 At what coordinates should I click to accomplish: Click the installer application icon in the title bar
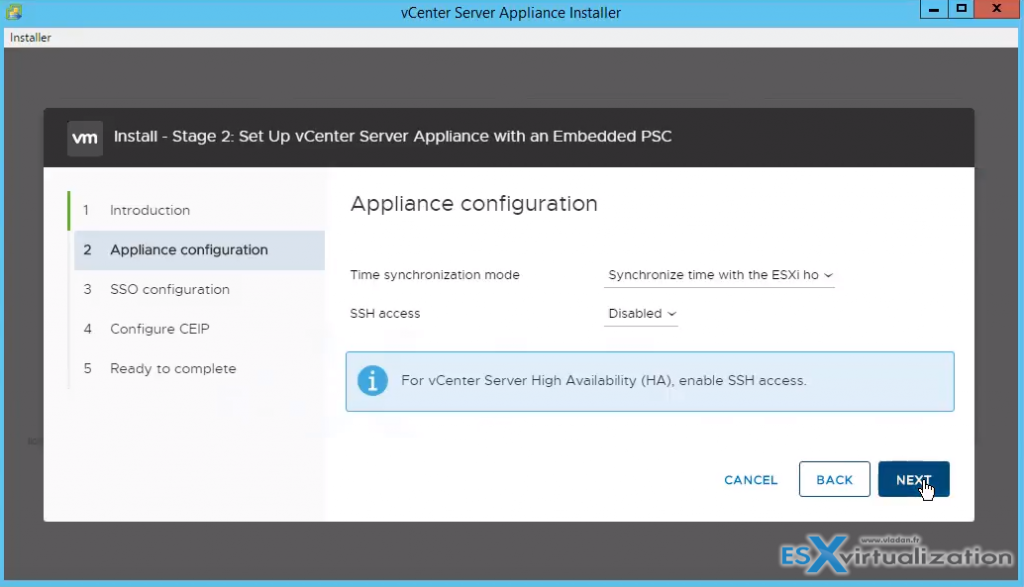coord(14,12)
